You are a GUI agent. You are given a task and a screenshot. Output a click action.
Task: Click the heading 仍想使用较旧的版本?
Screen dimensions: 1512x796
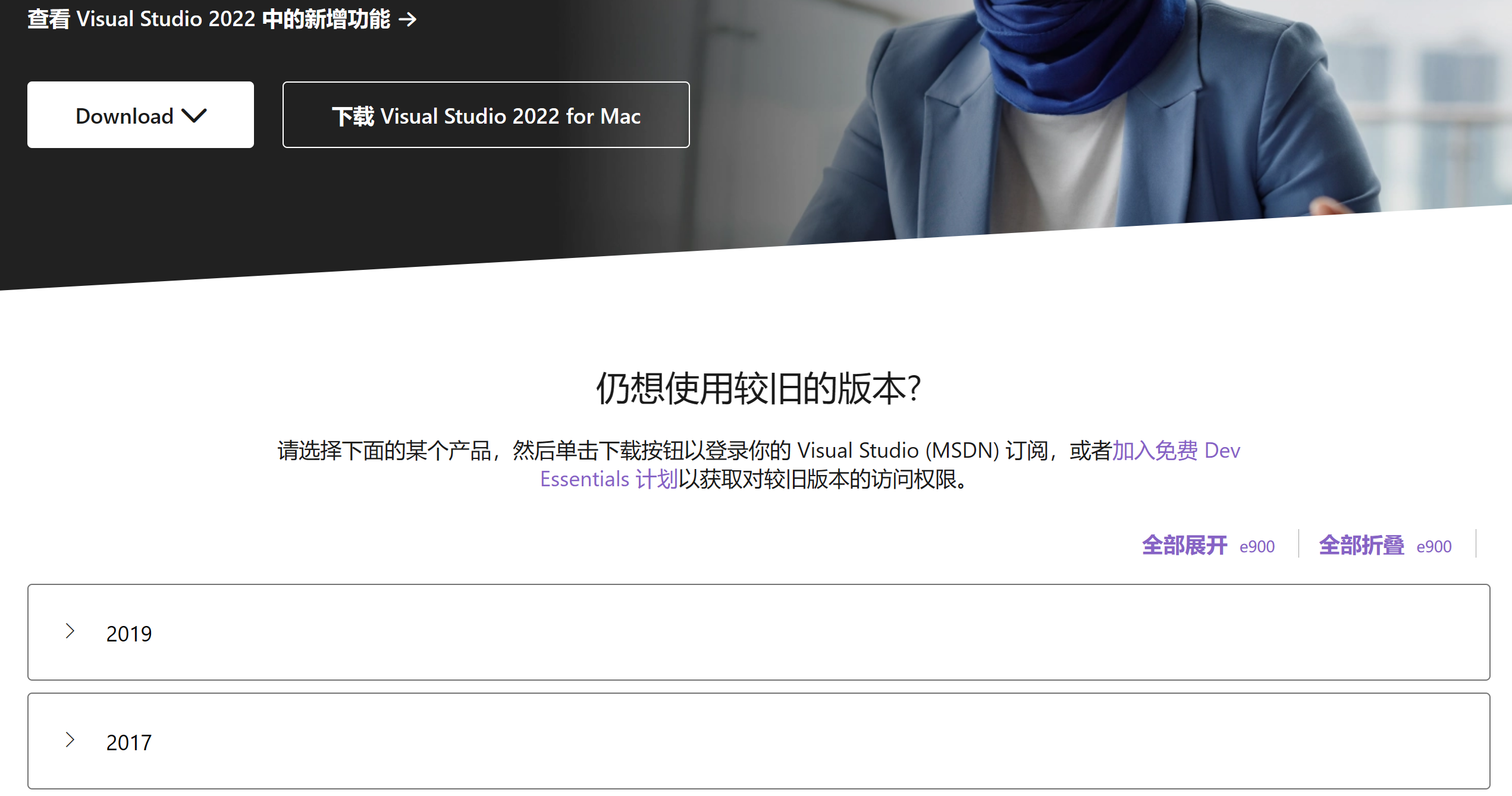(x=758, y=389)
